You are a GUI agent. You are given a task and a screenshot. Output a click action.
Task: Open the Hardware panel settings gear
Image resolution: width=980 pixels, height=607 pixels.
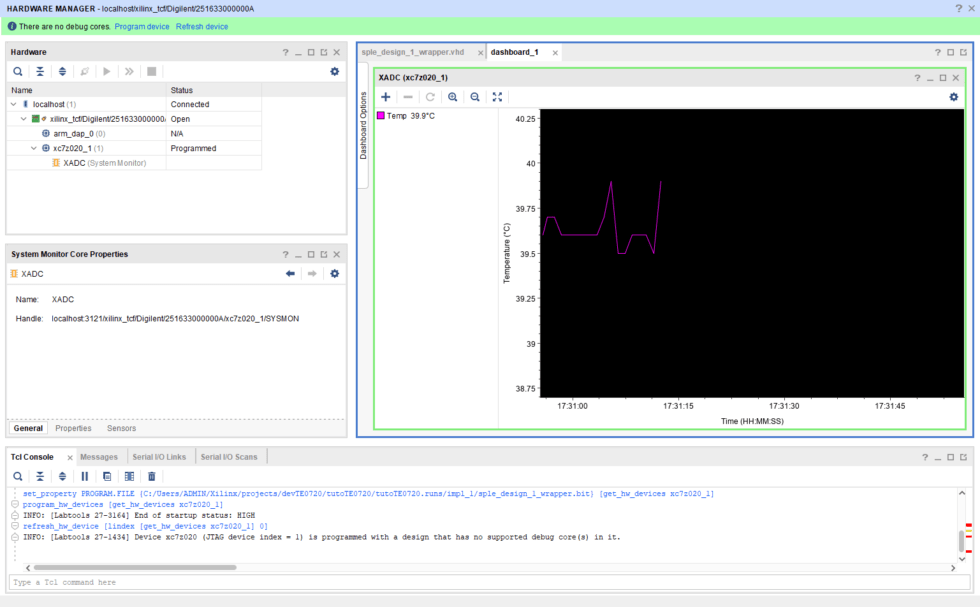pos(334,71)
